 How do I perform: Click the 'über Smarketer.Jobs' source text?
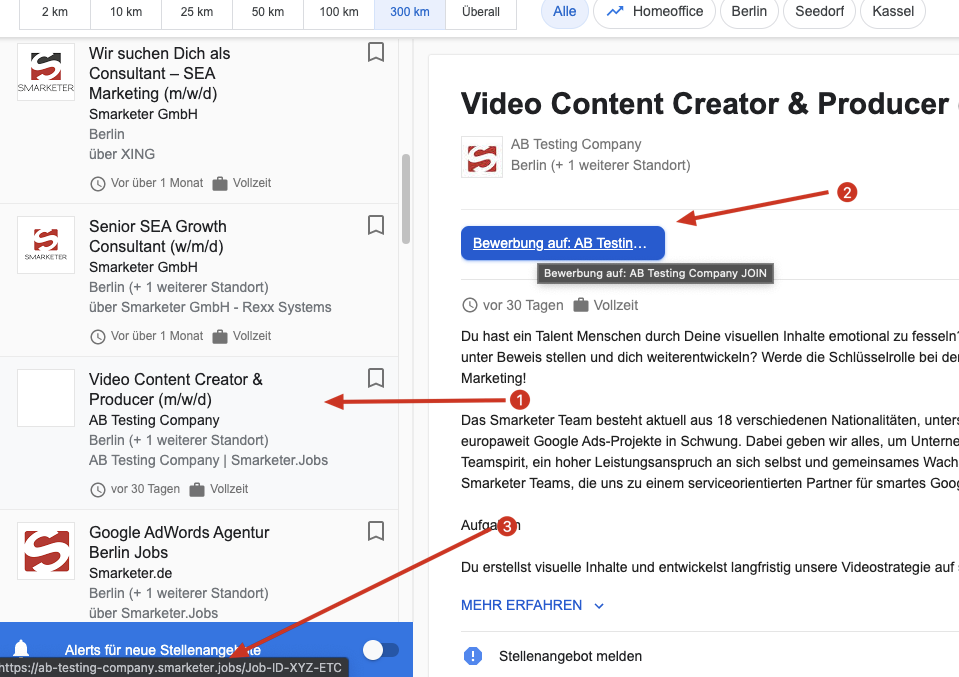154,613
